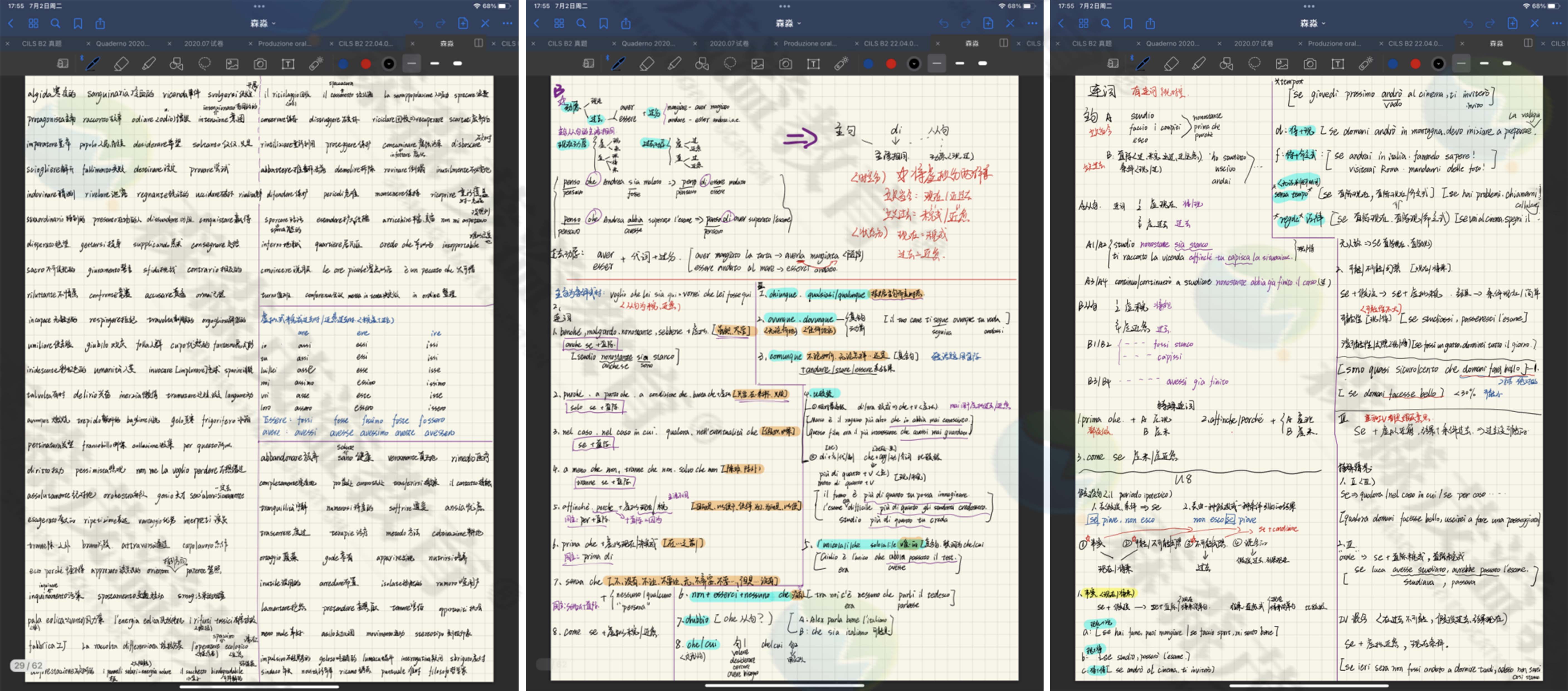Switch to CILS B2 22.04.0 tab in middle screenshot
This screenshot has height=691, width=1568.
point(891,44)
